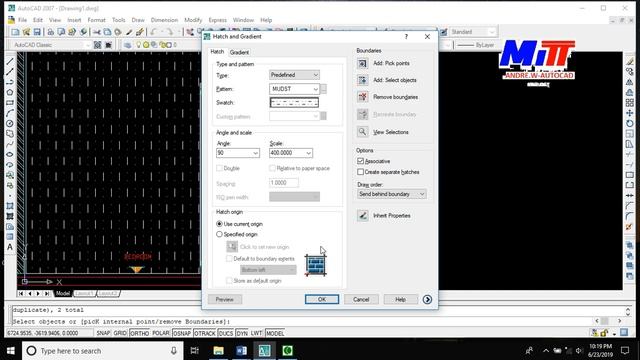
Task: Enable Create separate hatches checkbox
Action: (x=360, y=172)
